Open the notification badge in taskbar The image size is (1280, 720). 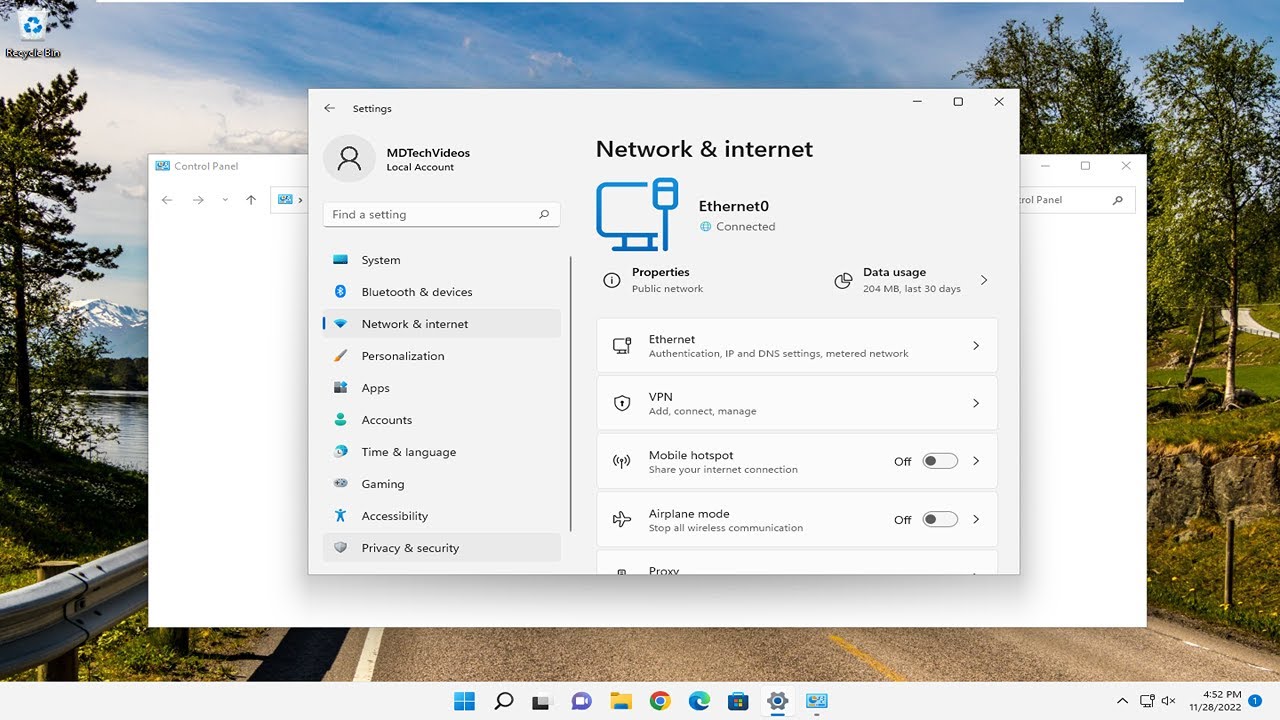pyautogui.click(x=1255, y=701)
